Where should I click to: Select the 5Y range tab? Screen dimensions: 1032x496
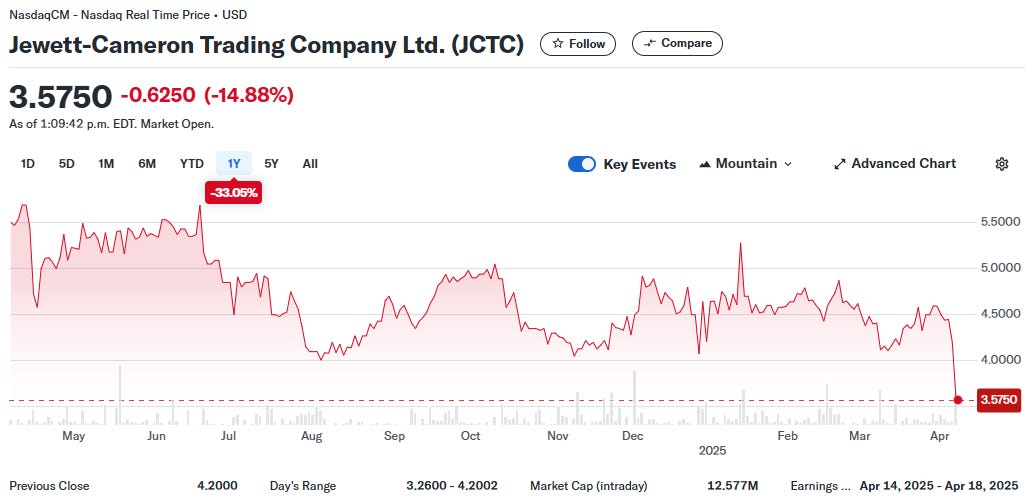271,164
